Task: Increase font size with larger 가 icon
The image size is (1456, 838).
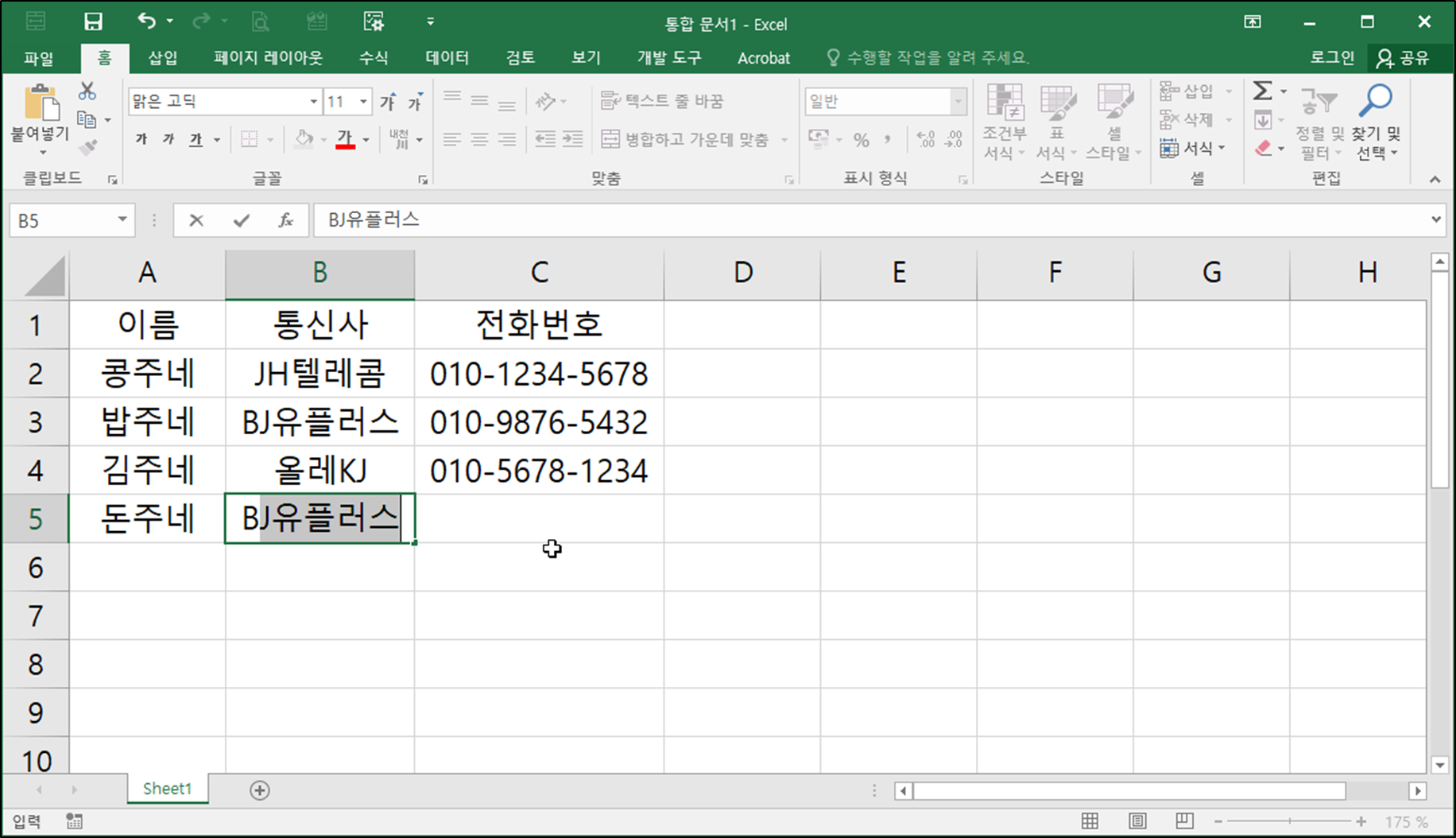Action: coord(388,102)
